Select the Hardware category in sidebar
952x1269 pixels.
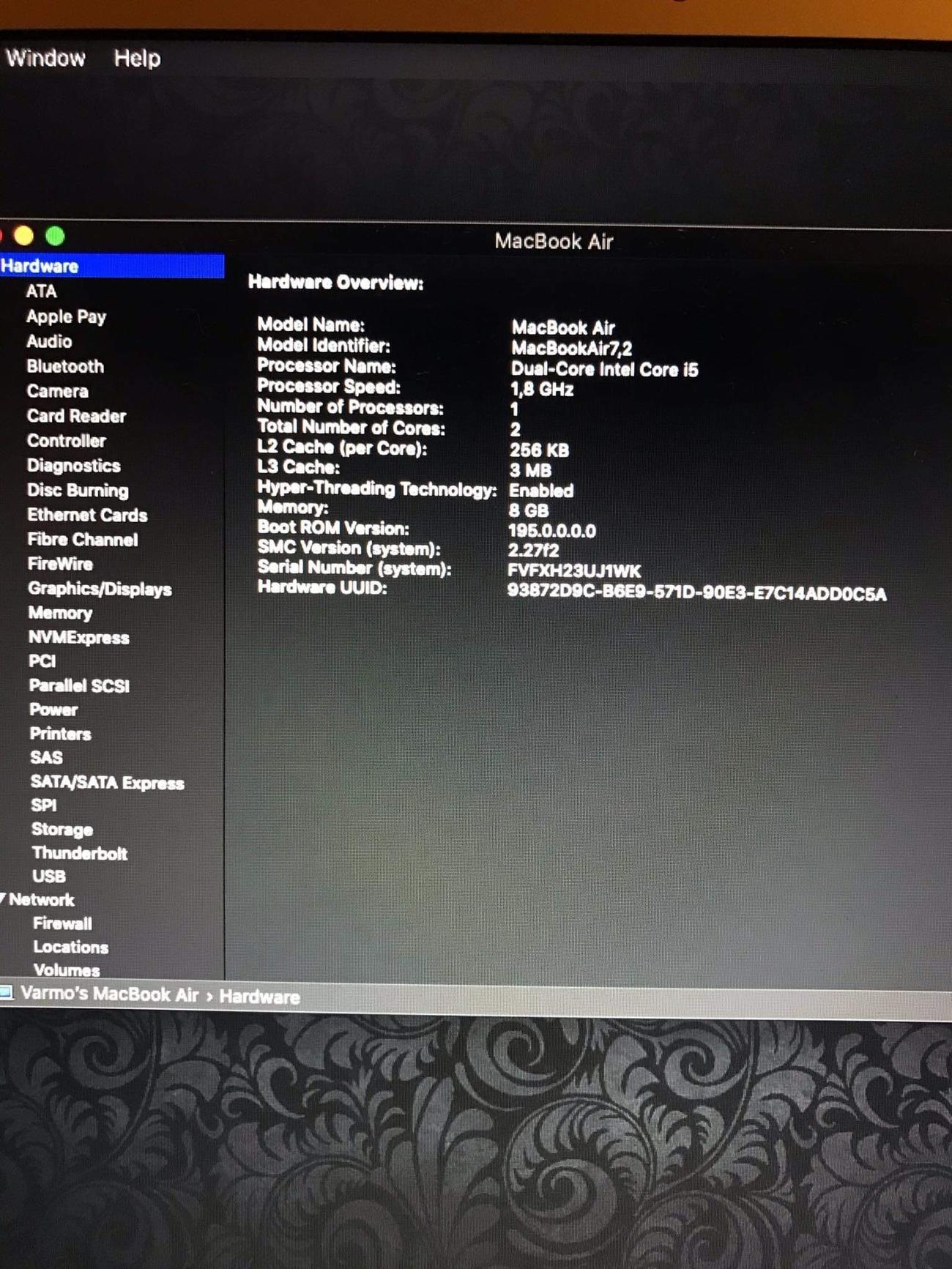(x=112, y=266)
